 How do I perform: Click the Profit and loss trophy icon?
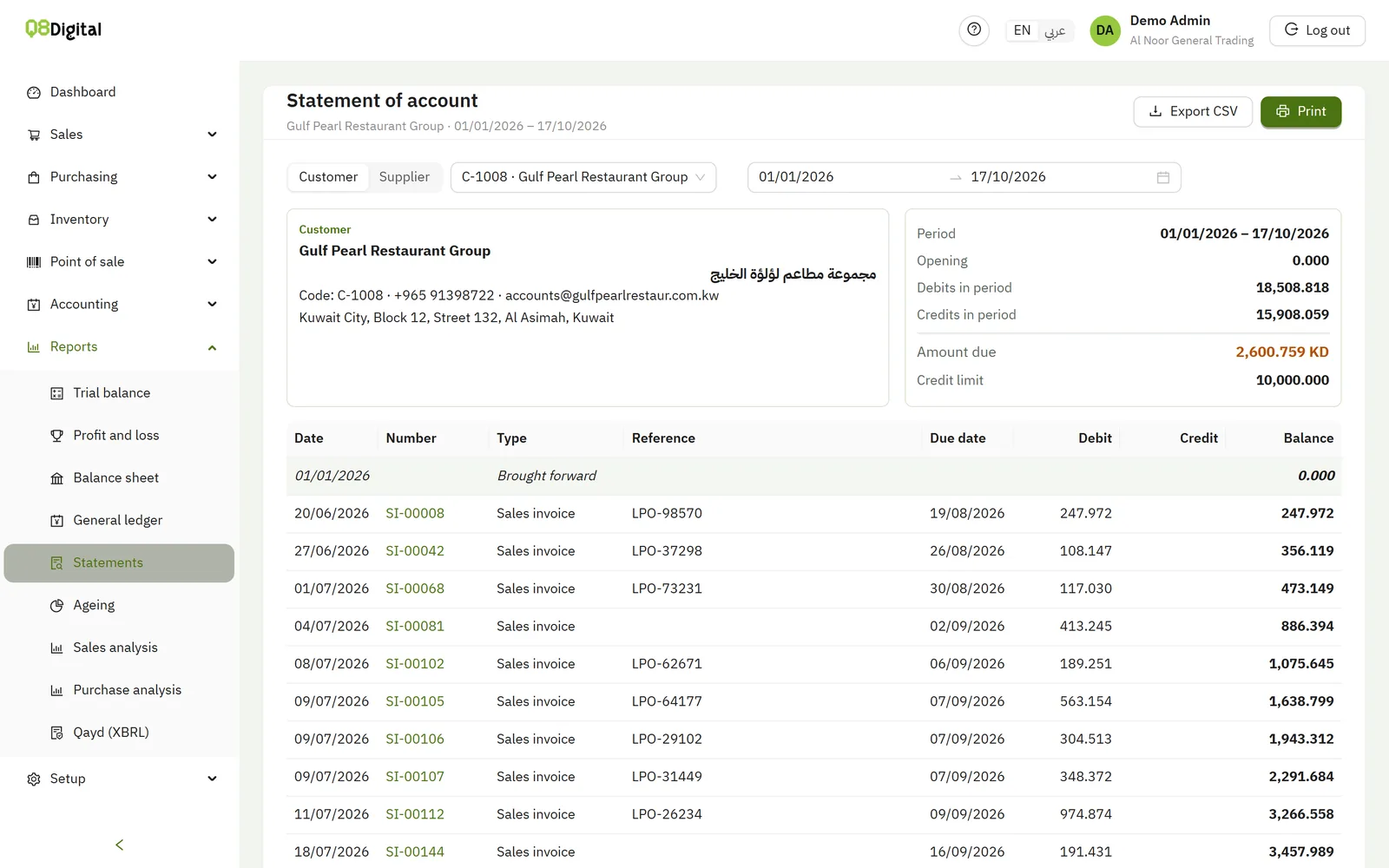click(x=57, y=436)
